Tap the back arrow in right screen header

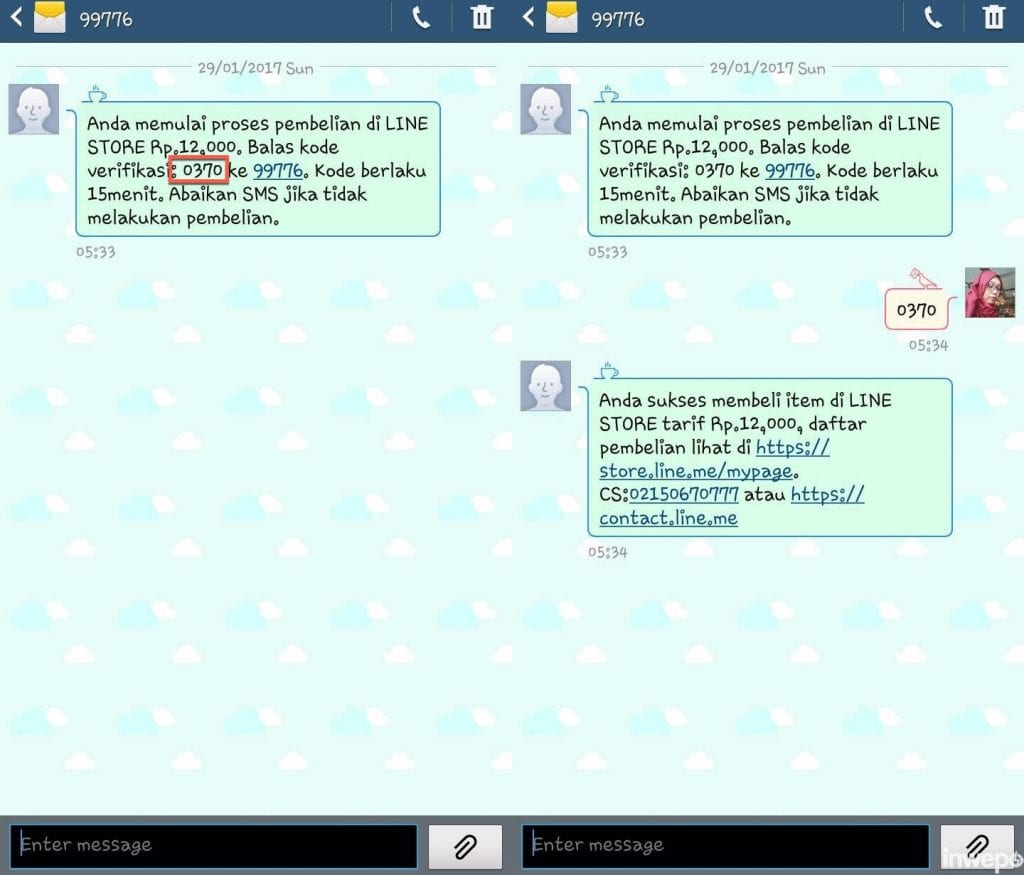tap(528, 16)
